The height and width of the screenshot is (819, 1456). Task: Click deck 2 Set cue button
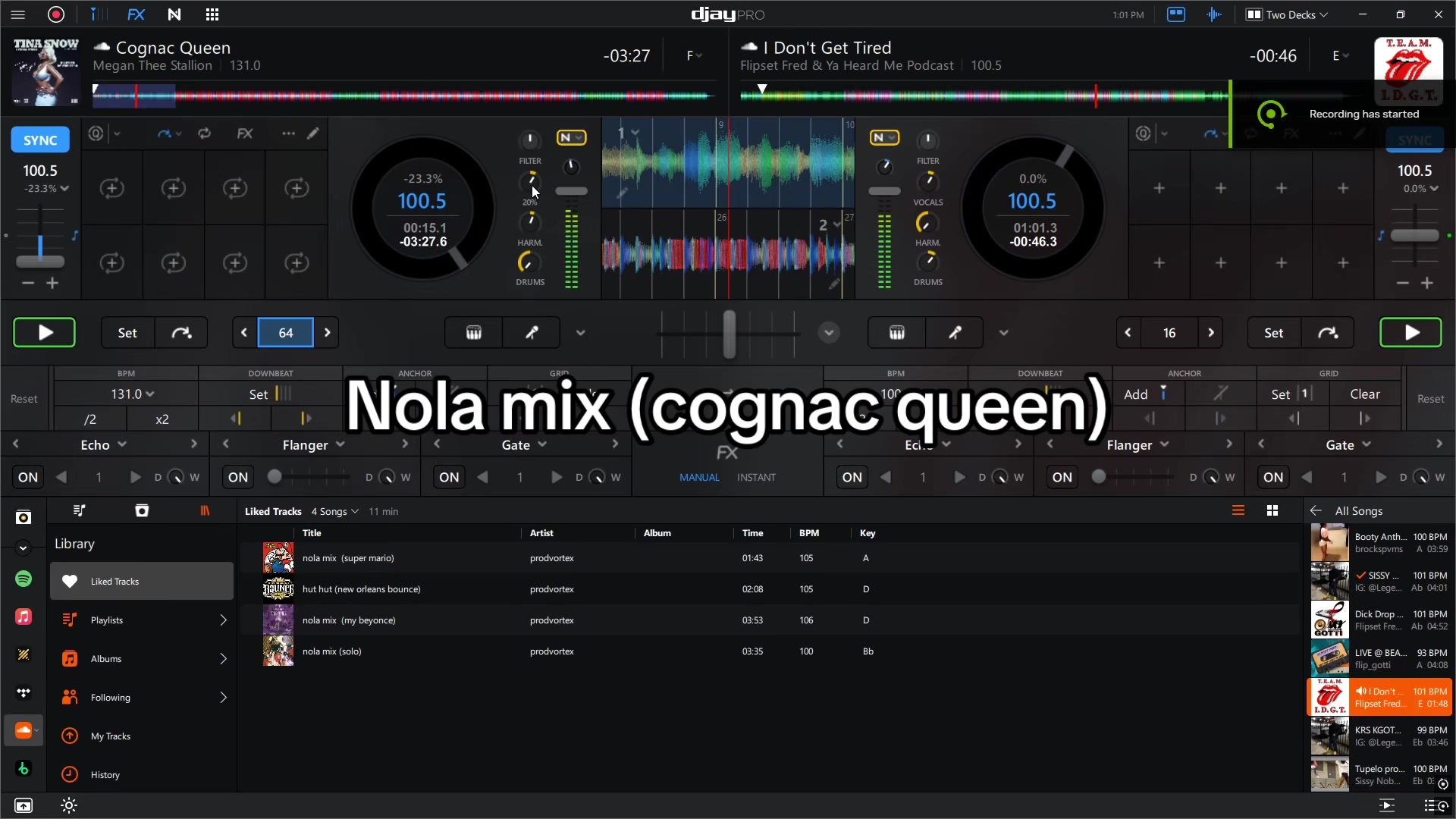(1274, 333)
